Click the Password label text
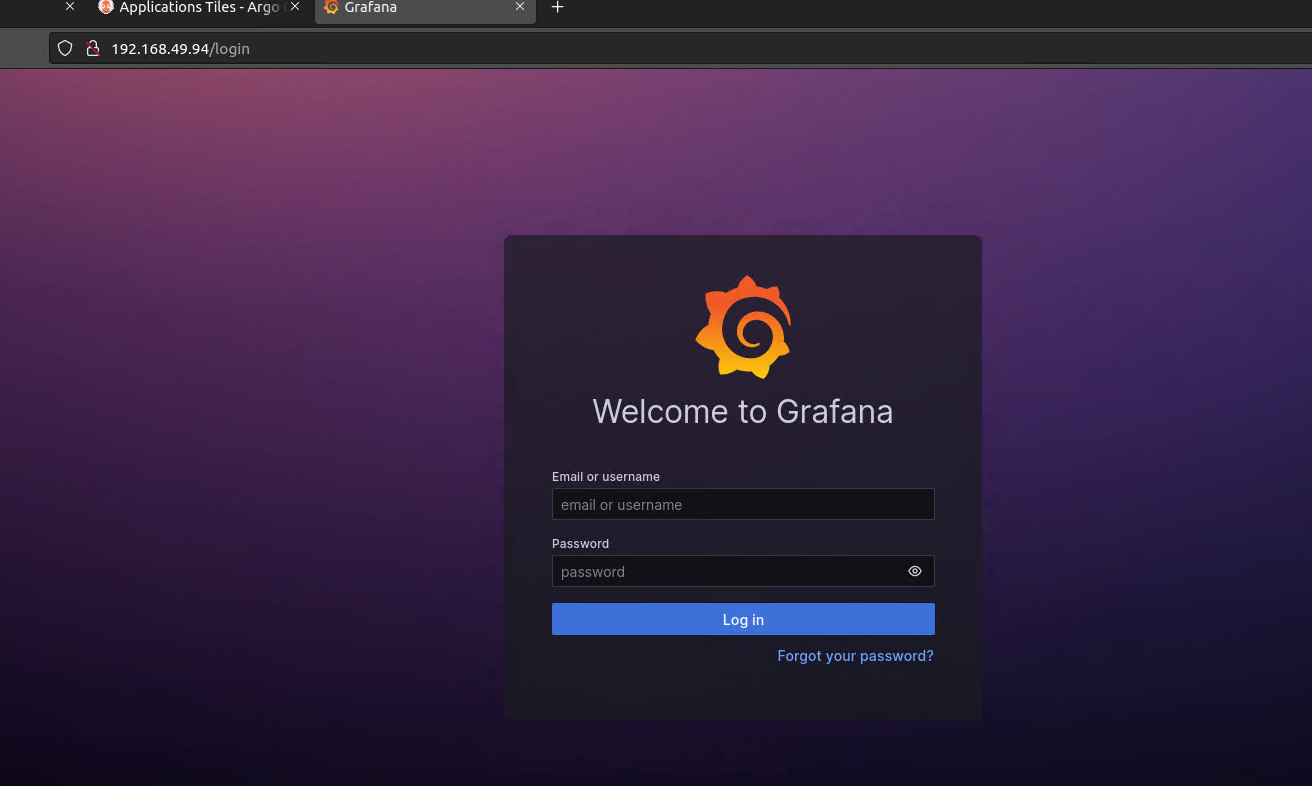Screen dimensions: 1312x786 pos(580,544)
